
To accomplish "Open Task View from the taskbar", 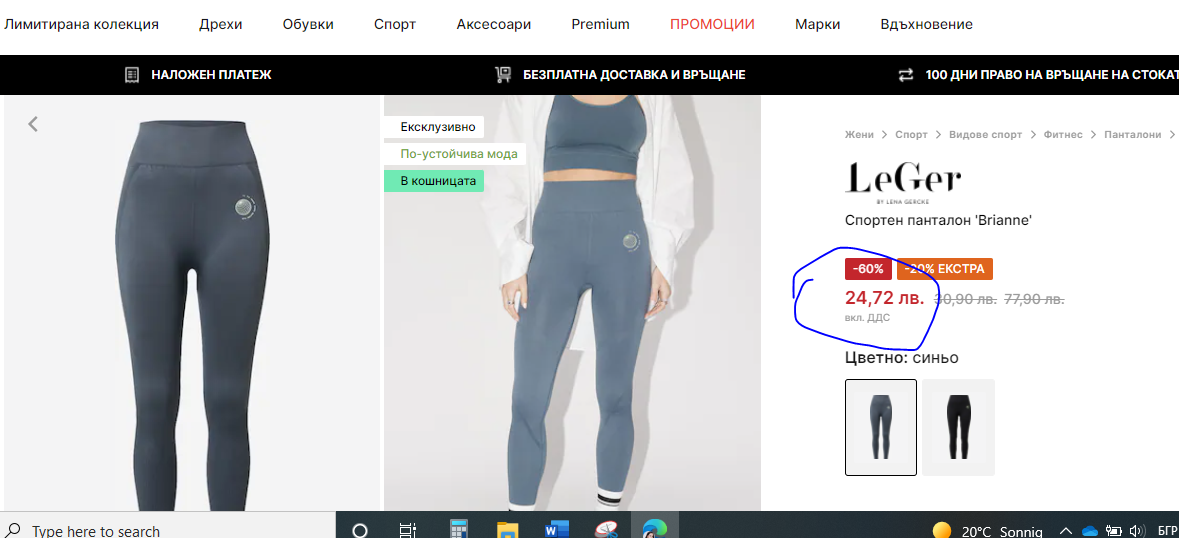I will (x=408, y=530).
